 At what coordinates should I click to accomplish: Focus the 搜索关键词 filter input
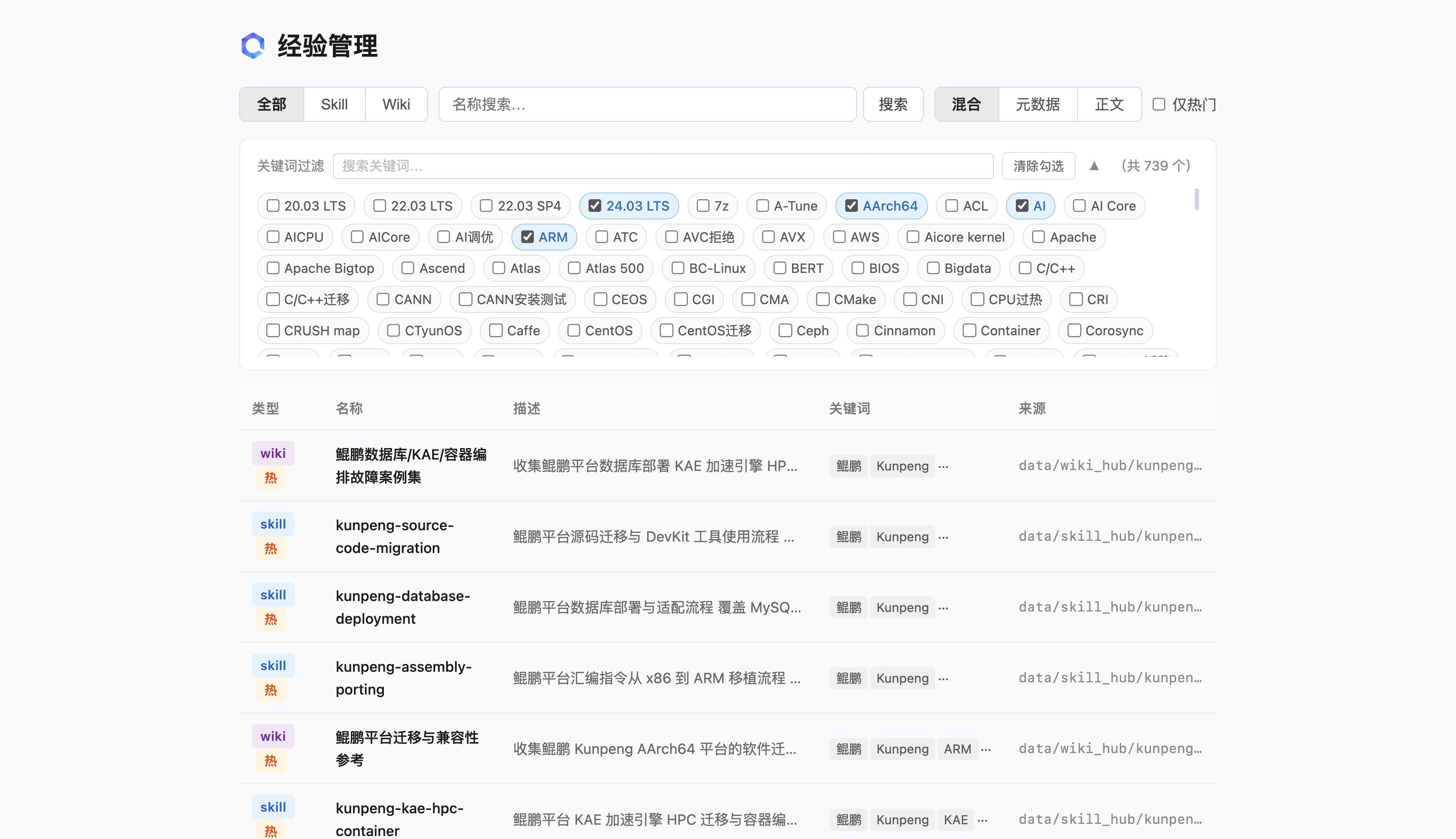pyautogui.click(x=663, y=166)
